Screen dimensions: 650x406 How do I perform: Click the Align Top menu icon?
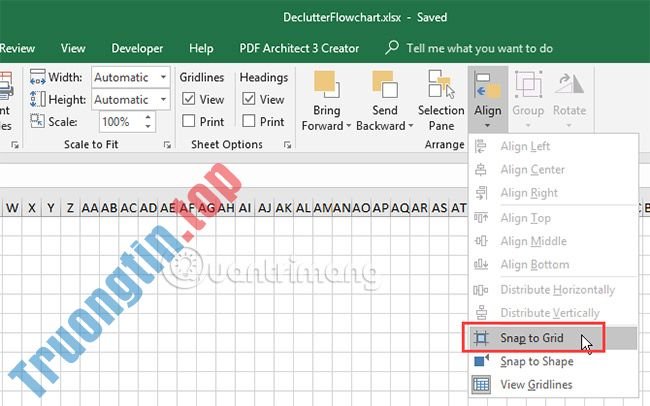click(x=481, y=218)
